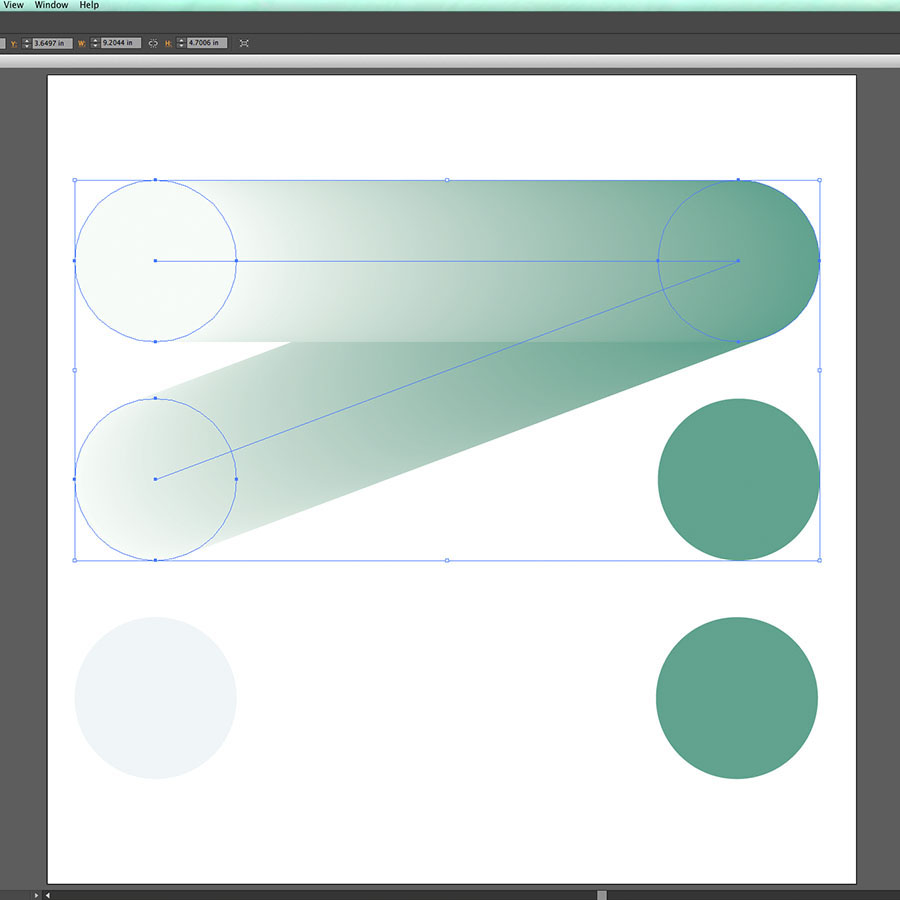Toggle constrain width and height proportions link

153,43
